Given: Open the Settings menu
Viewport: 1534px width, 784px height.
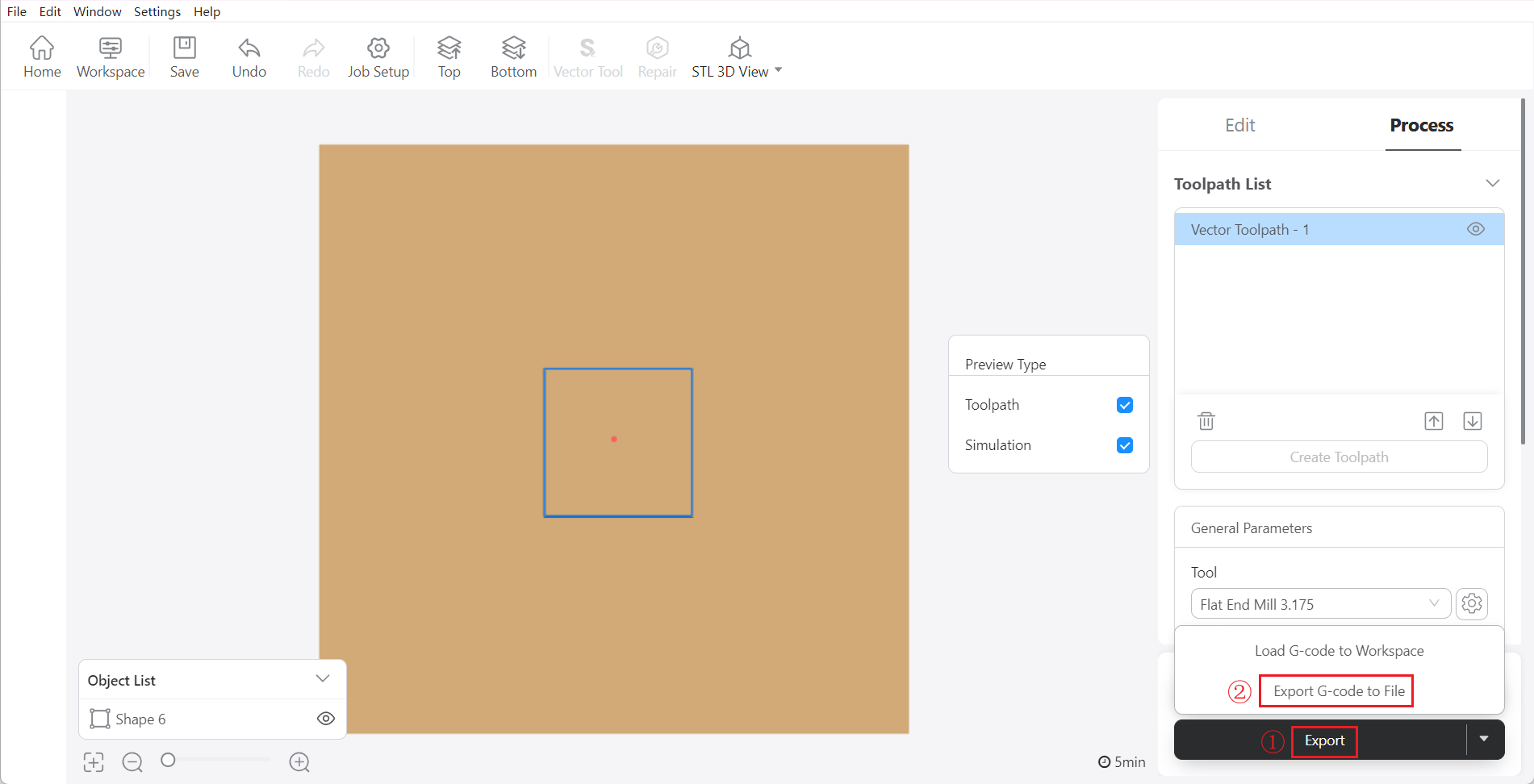Looking at the screenshot, I should coord(157,11).
